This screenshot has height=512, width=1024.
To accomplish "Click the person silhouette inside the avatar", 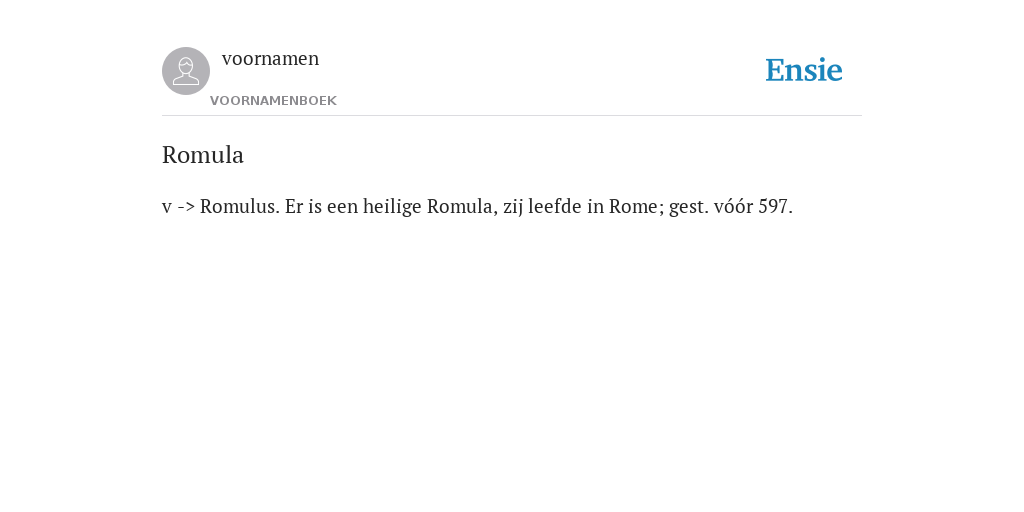I will 186,71.
